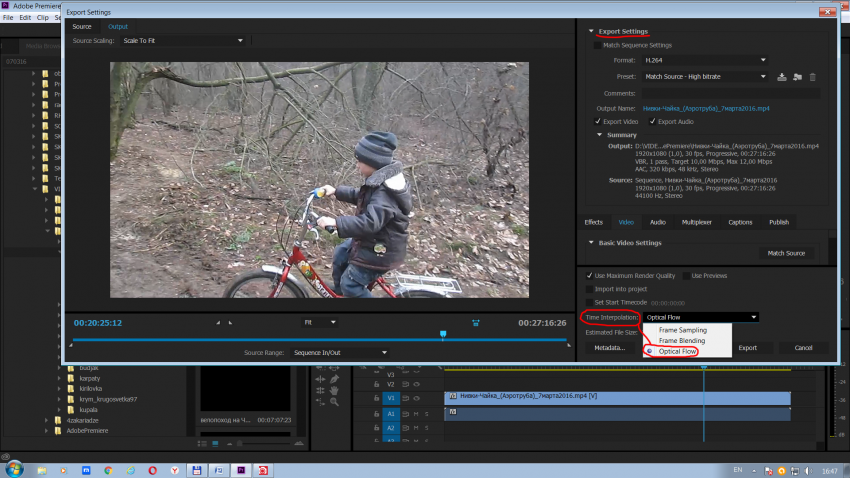850x478 pixels.
Task: Click the Adobe Premiere taskbar icon
Action: coord(241,470)
